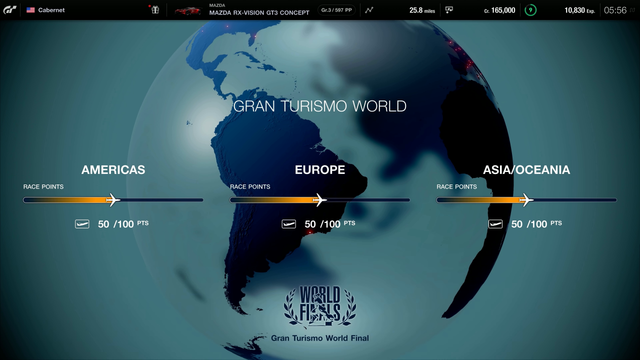
Task: Click the Gr.3 / 597 PP badge
Action: click(x=336, y=10)
